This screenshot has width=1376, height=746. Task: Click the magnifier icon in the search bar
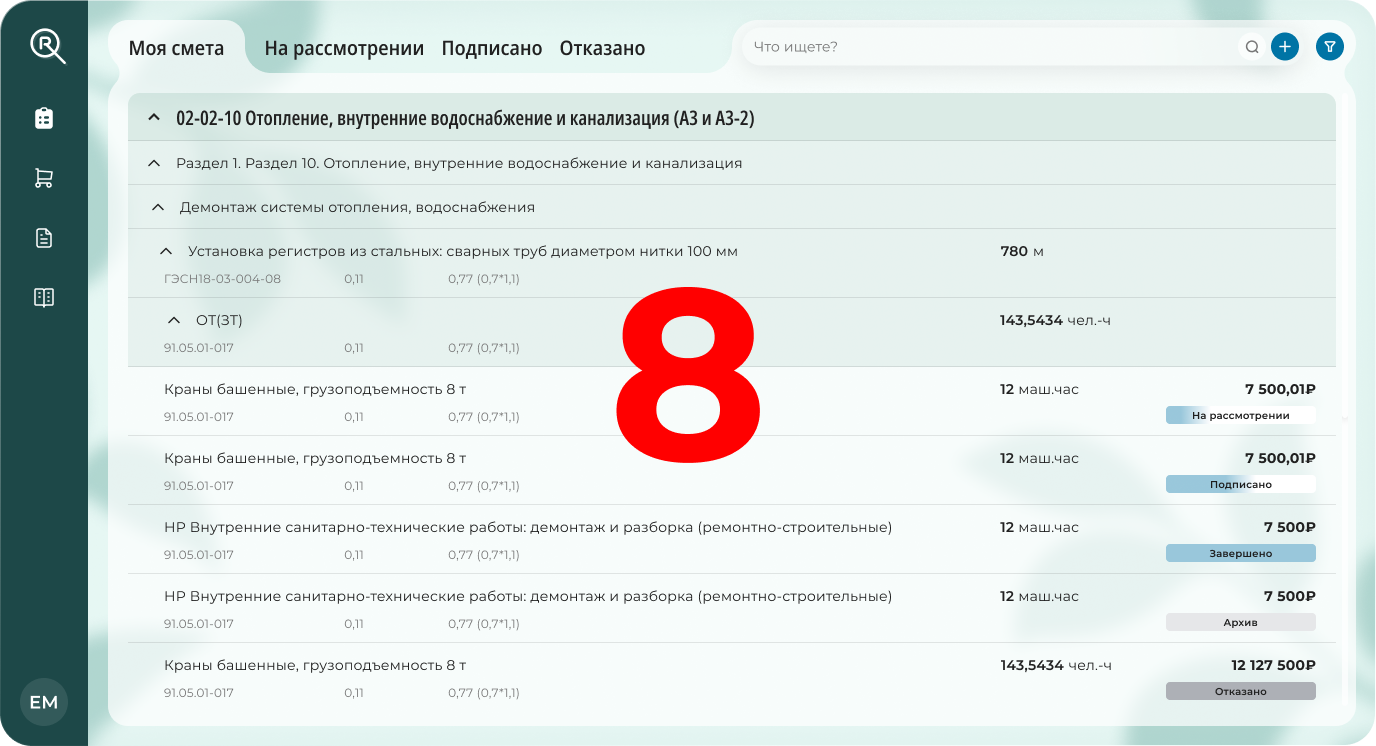[x=1251, y=46]
